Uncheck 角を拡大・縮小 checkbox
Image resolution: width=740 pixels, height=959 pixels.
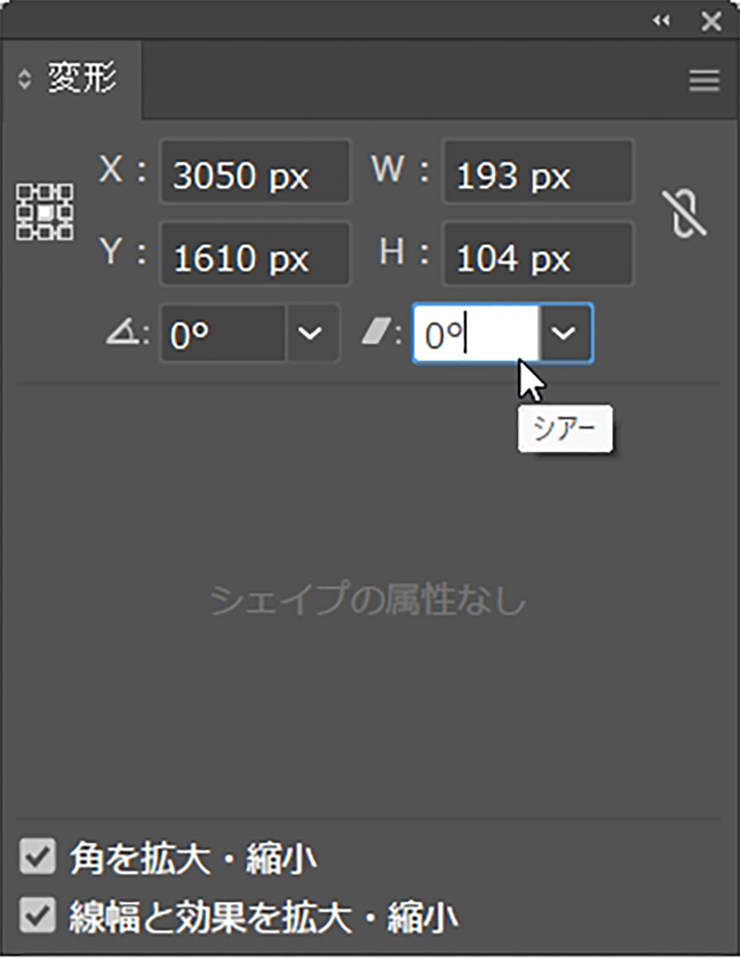pos(37,857)
